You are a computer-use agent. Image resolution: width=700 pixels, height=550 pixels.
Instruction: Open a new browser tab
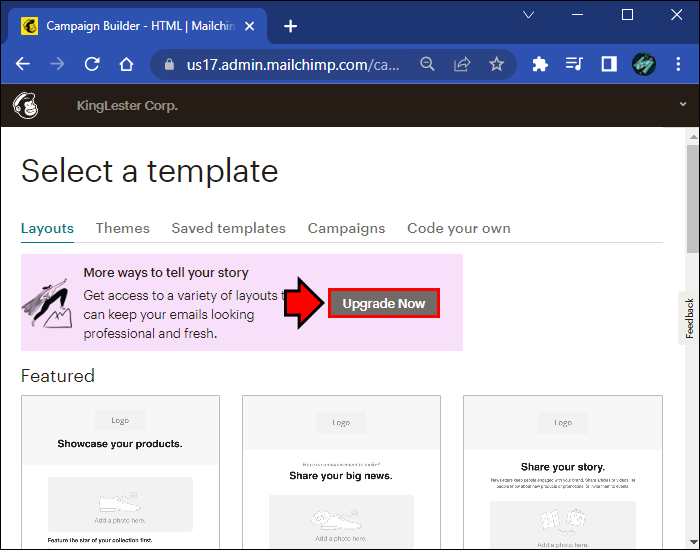pyautogui.click(x=291, y=26)
